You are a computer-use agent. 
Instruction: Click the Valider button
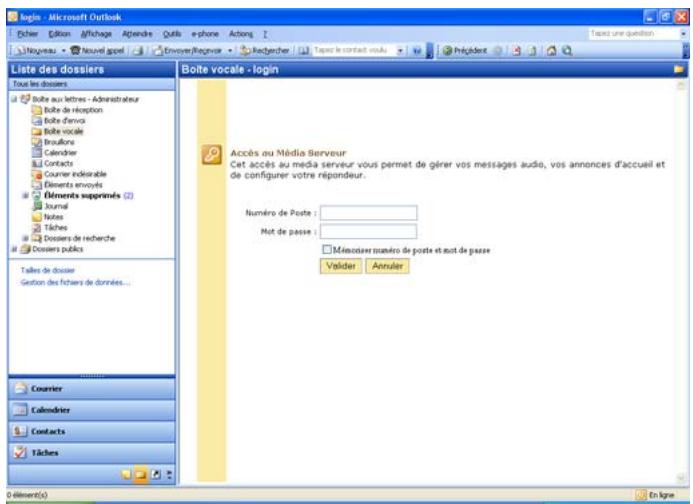[341, 266]
